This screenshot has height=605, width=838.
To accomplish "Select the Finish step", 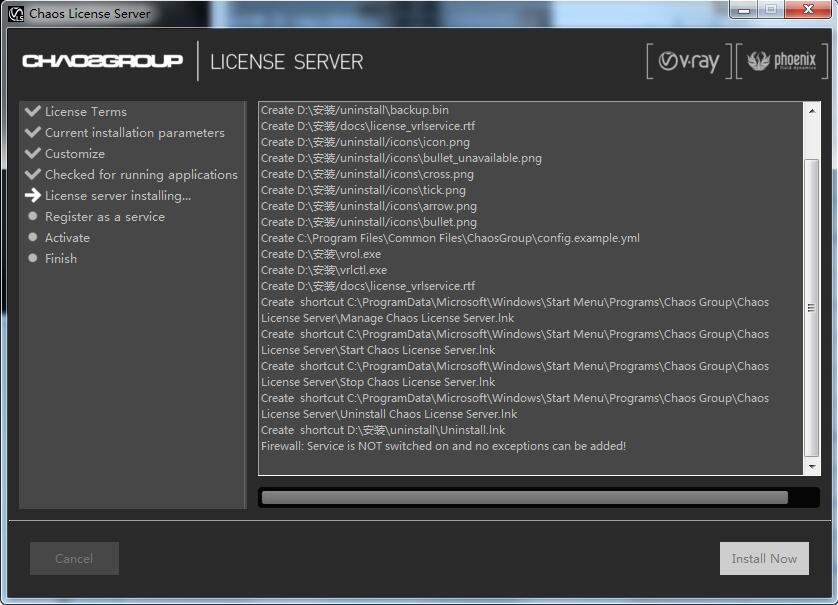I will [61, 258].
